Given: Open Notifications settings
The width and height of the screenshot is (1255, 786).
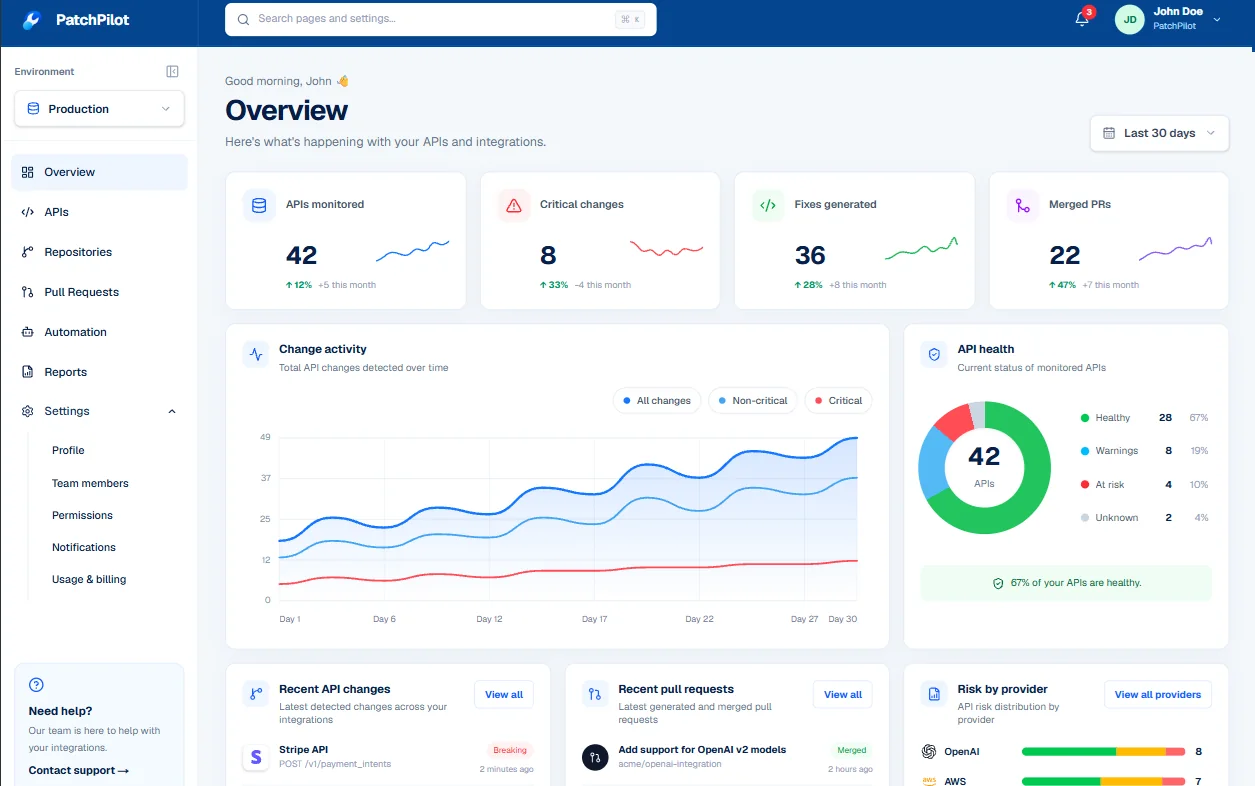Looking at the screenshot, I should (x=84, y=547).
